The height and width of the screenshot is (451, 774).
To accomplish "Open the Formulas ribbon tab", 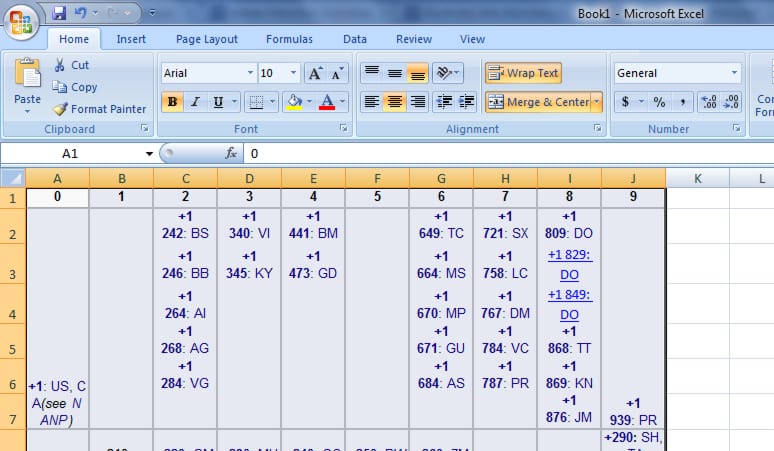I will tap(289, 39).
